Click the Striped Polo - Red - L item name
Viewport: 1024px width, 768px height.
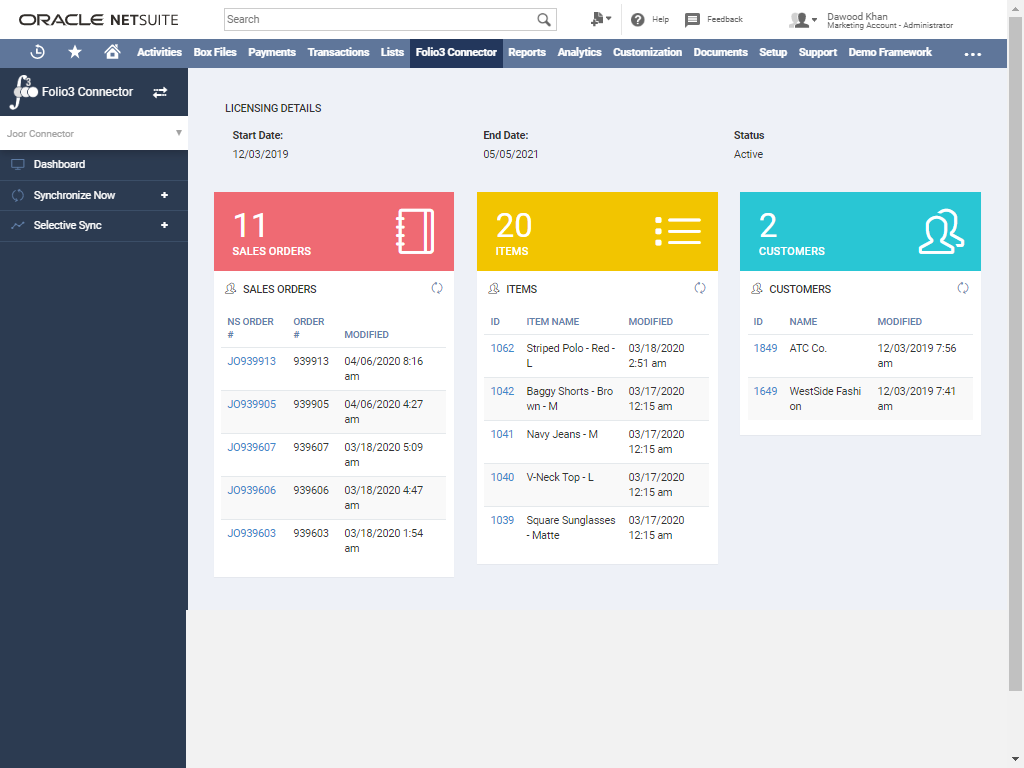[571, 355]
